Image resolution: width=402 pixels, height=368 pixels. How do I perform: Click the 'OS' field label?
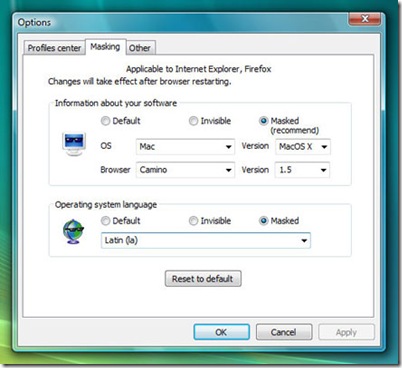coord(106,146)
